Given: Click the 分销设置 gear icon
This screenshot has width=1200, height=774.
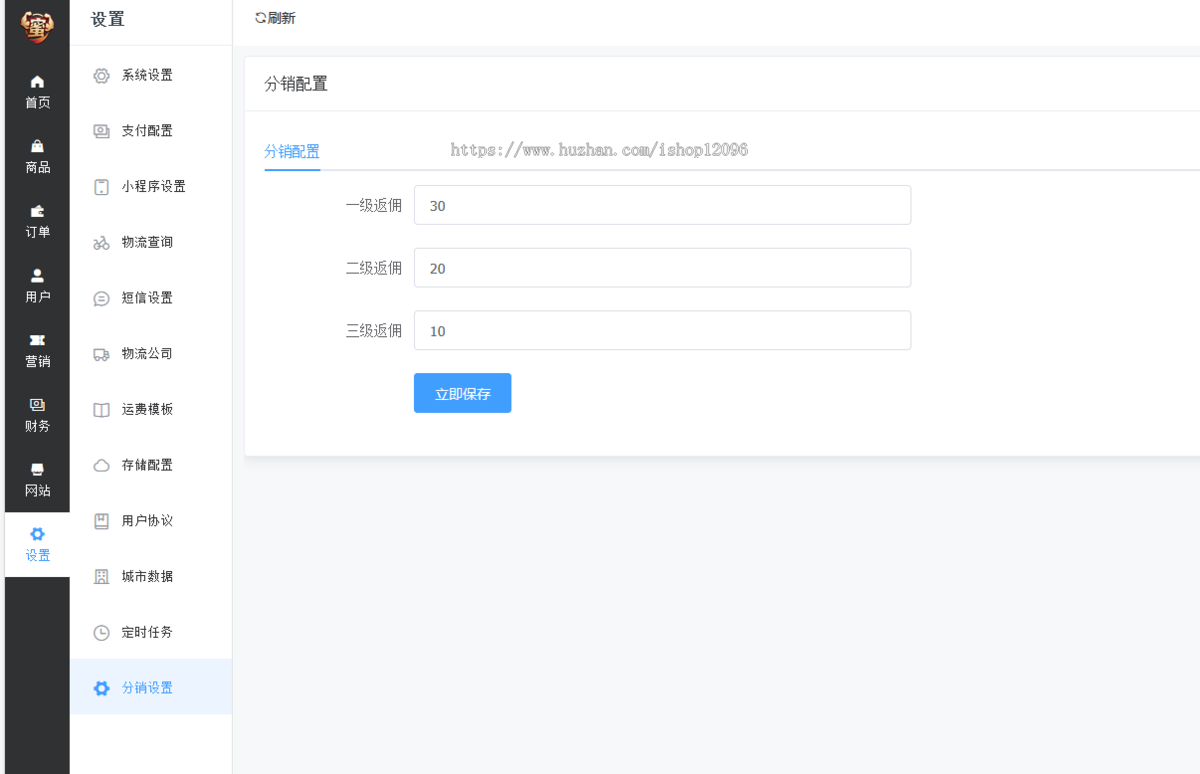Looking at the screenshot, I should tap(101, 688).
